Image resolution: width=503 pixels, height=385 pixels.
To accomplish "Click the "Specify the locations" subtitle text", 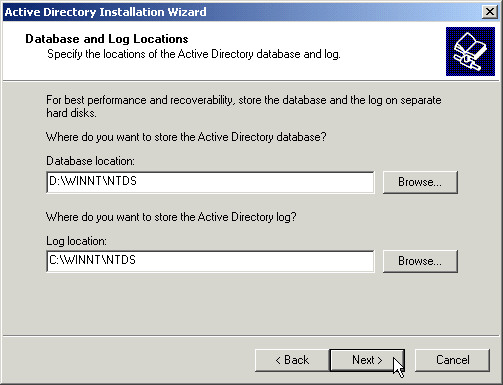I will (x=194, y=54).
